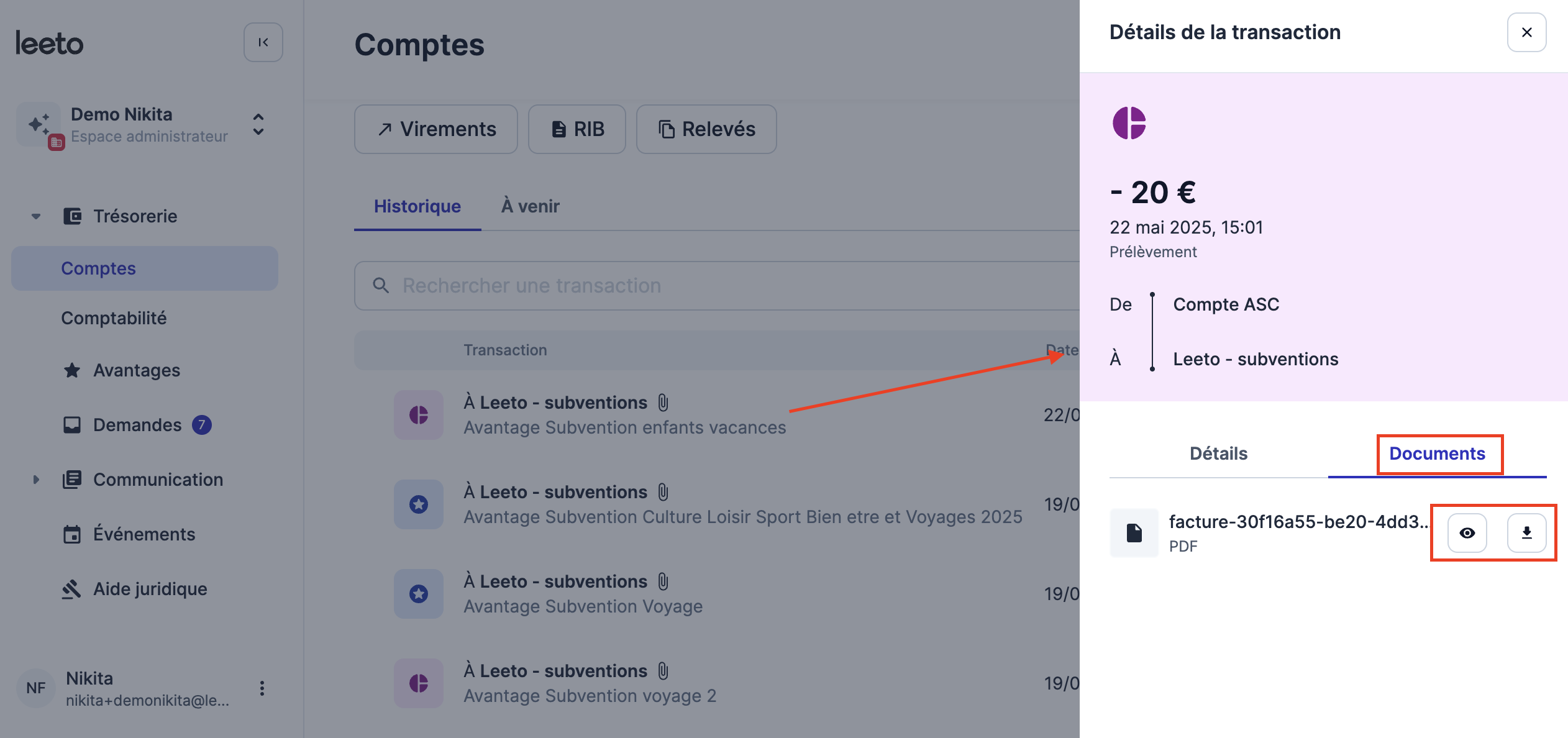Screen dimensions: 1568x738
Task: Open the RIB document button
Action: coord(577,129)
